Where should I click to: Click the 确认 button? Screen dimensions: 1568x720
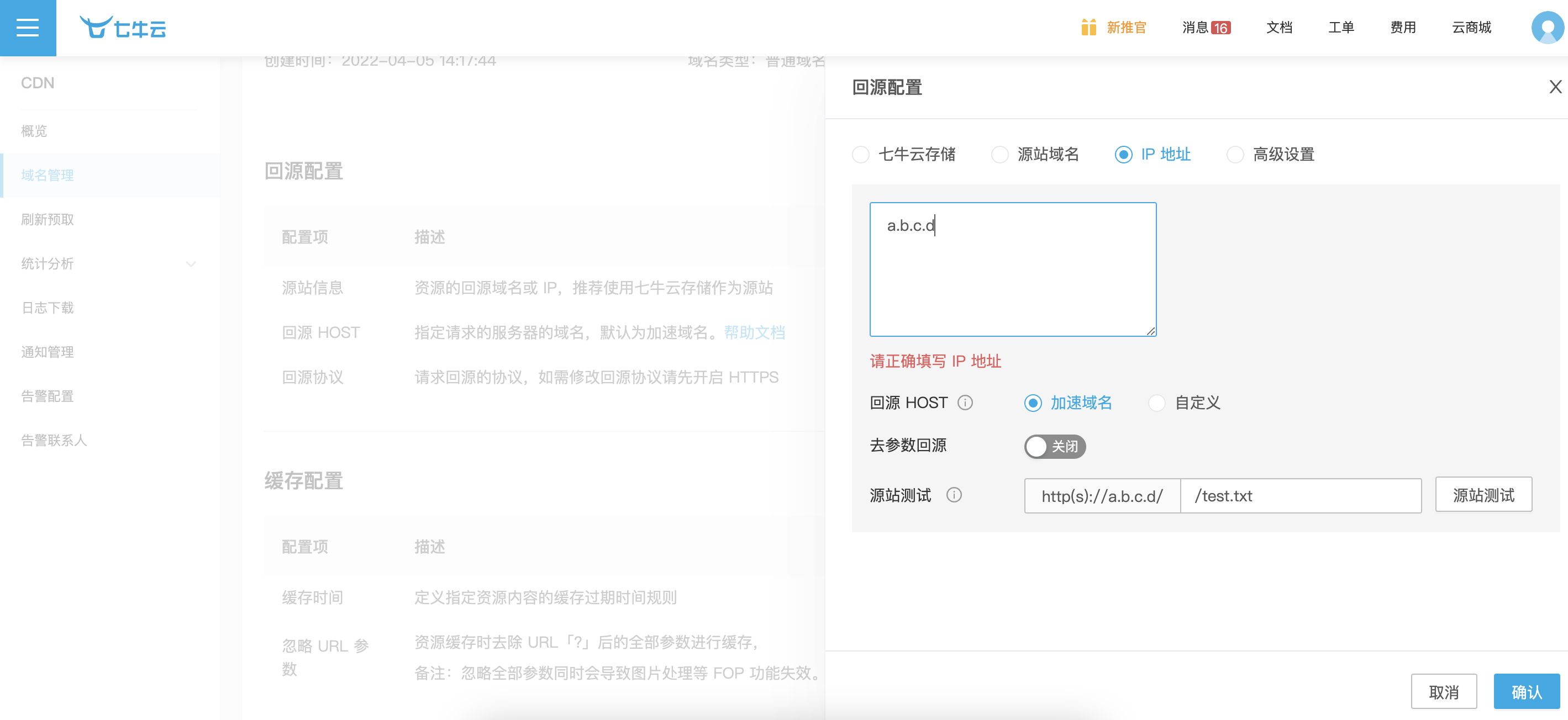click(1526, 691)
